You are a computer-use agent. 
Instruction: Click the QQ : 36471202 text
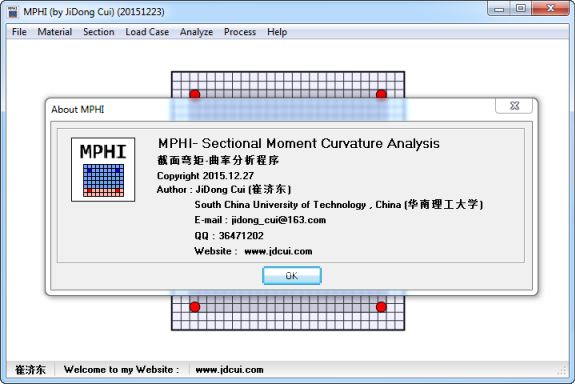coord(229,235)
